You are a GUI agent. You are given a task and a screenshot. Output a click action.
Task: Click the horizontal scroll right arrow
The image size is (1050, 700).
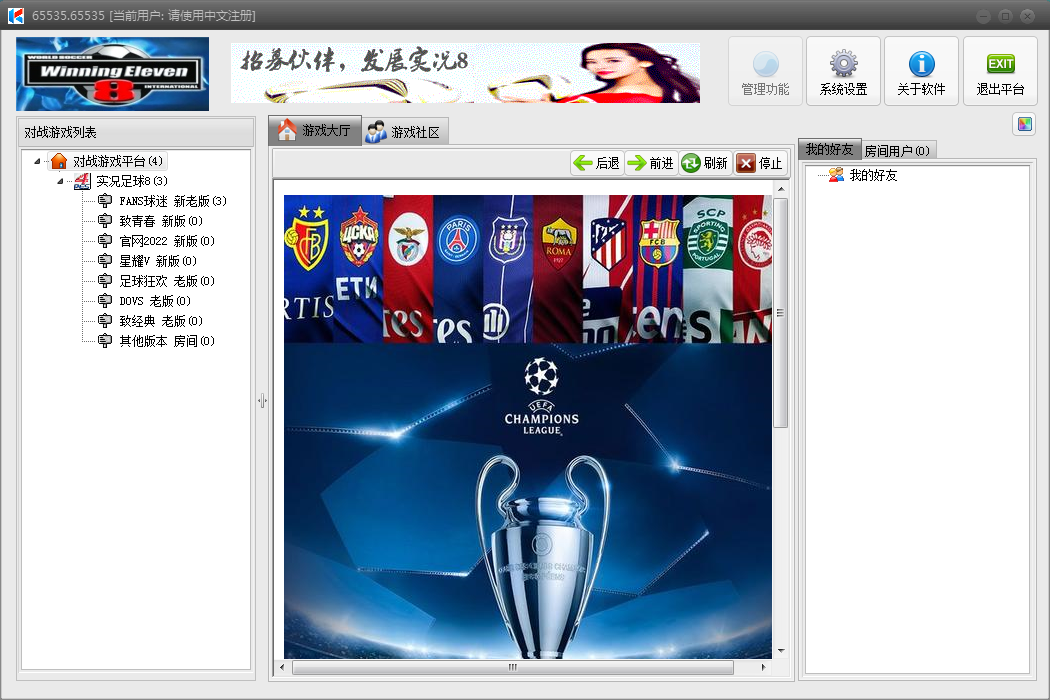coord(763,667)
